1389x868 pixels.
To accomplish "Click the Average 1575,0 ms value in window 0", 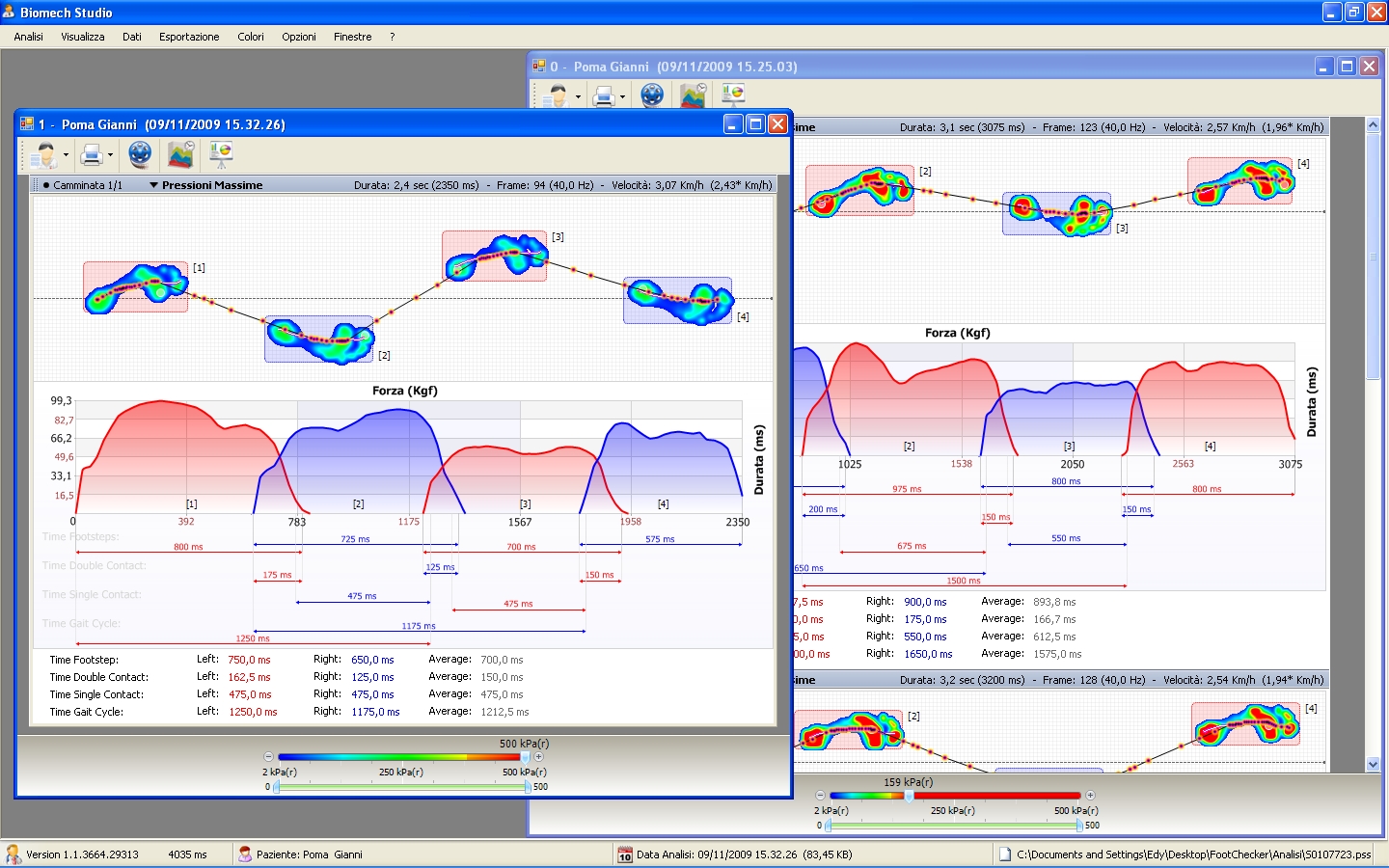I will click(x=1057, y=654).
